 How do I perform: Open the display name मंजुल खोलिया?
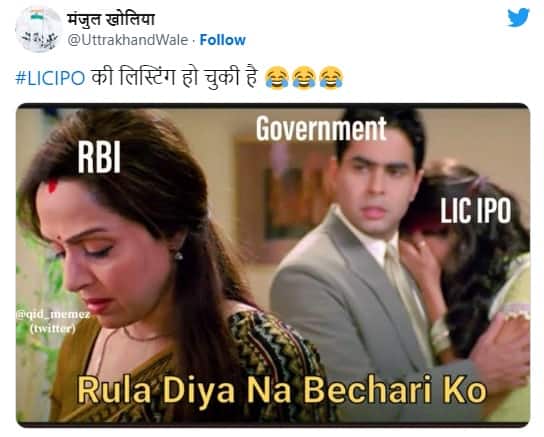(x=111, y=19)
